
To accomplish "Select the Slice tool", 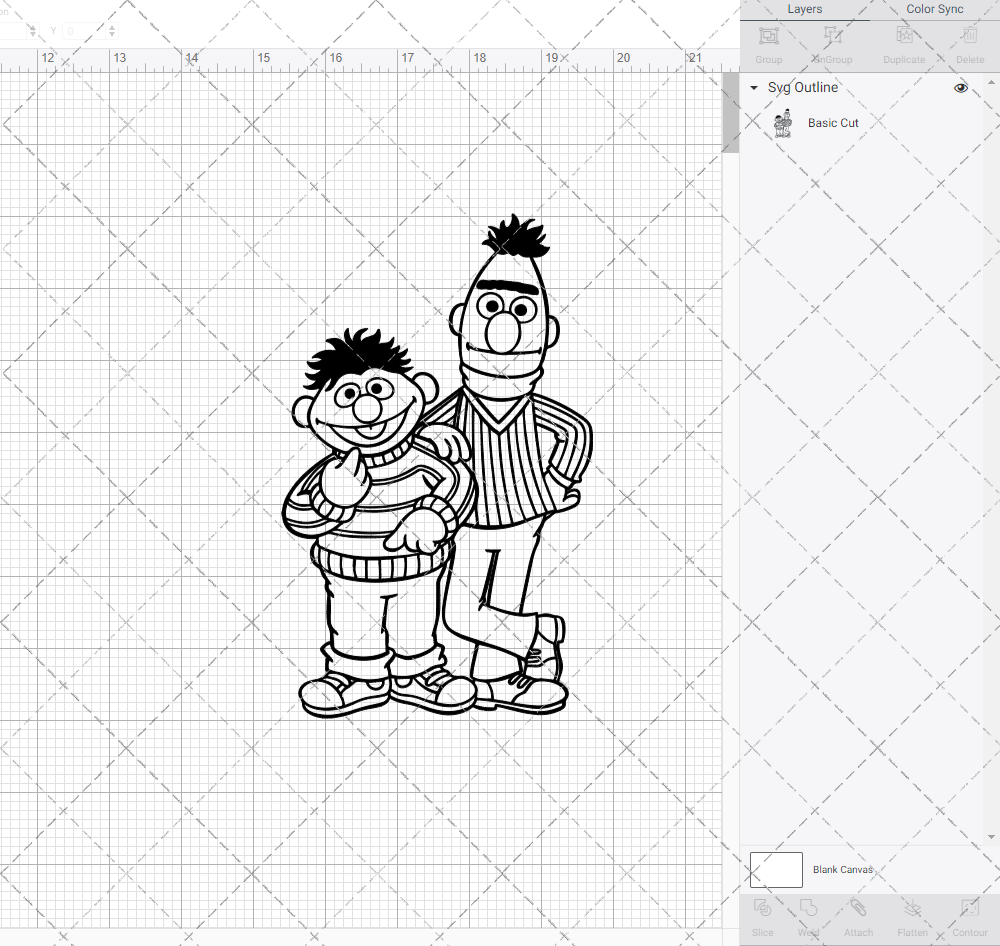I will (762, 915).
